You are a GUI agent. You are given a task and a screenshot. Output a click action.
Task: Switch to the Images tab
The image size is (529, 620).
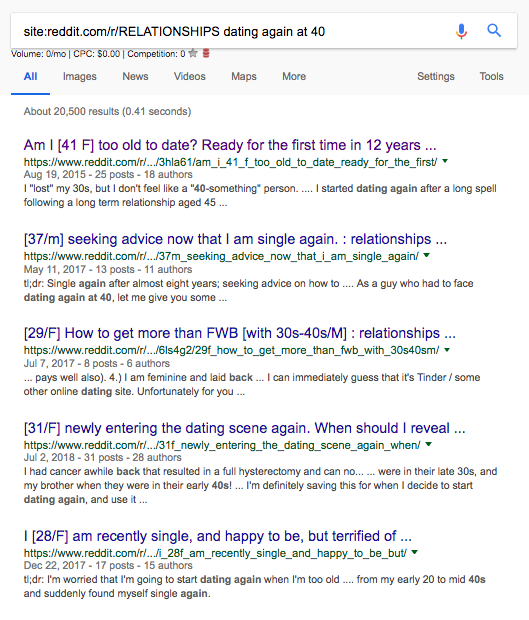coord(79,76)
